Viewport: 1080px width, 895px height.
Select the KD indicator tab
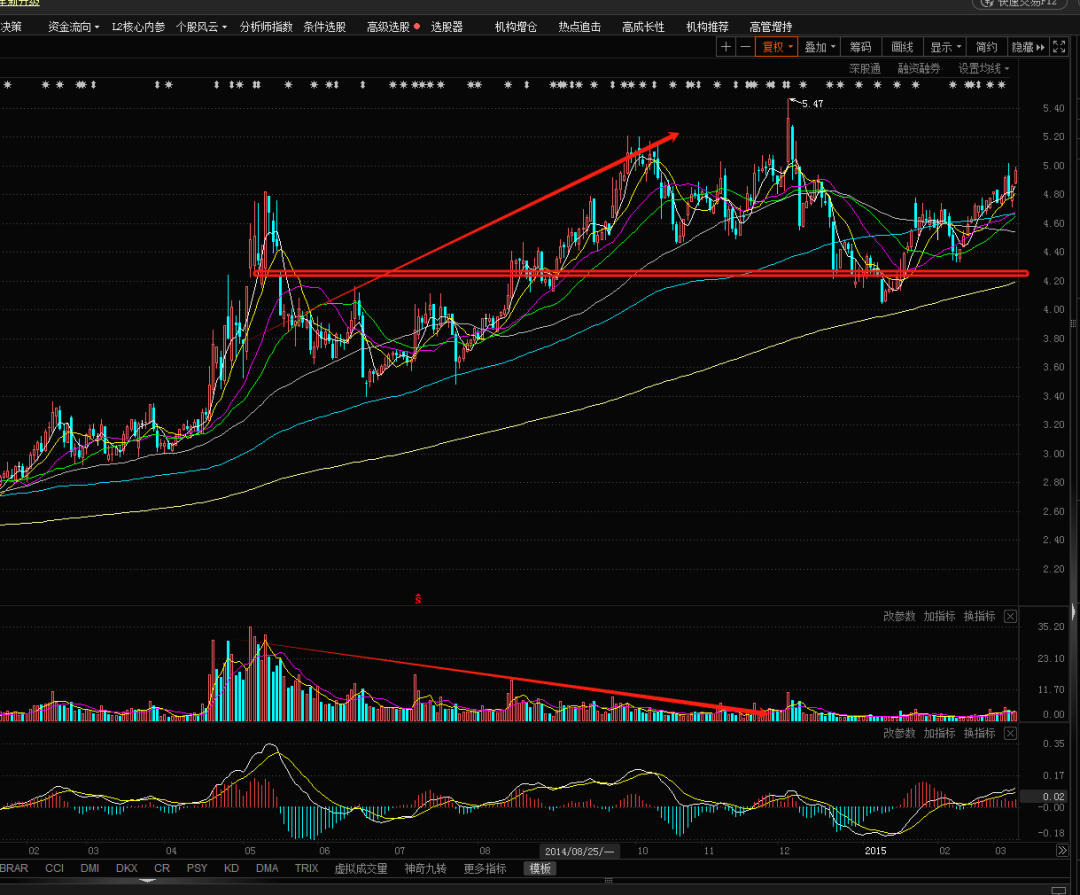231,868
